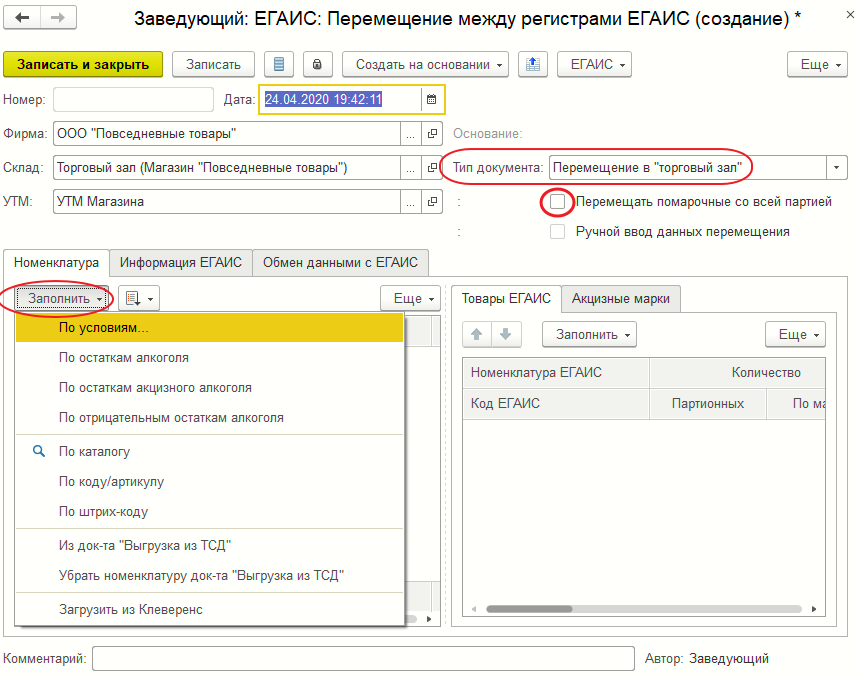Viewport: 859px width, 677px height.
Task: Switch to Информация ЕГАИС tab
Action: pyautogui.click(x=181, y=263)
